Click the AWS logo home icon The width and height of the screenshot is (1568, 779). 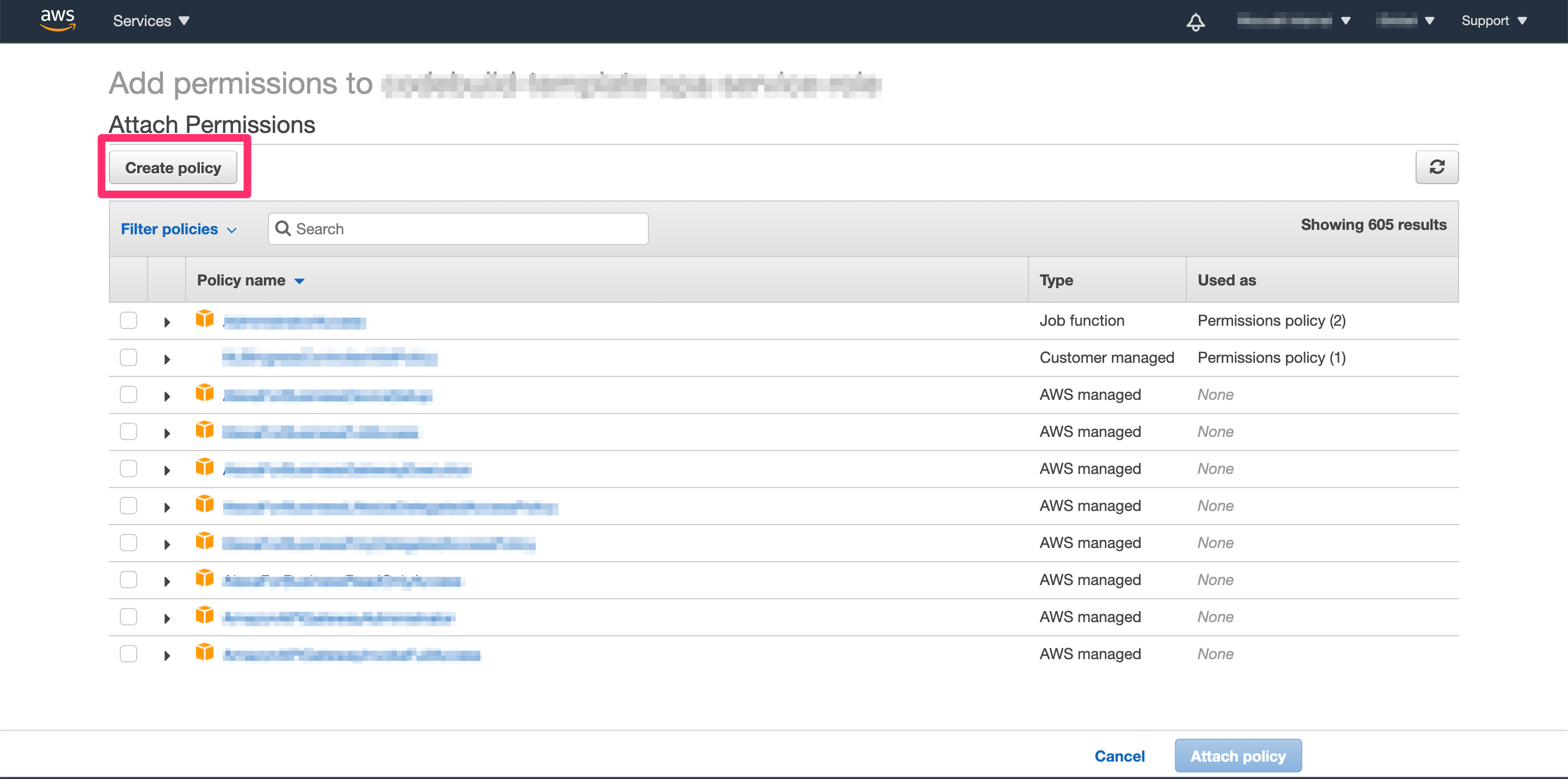click(57, 20)
